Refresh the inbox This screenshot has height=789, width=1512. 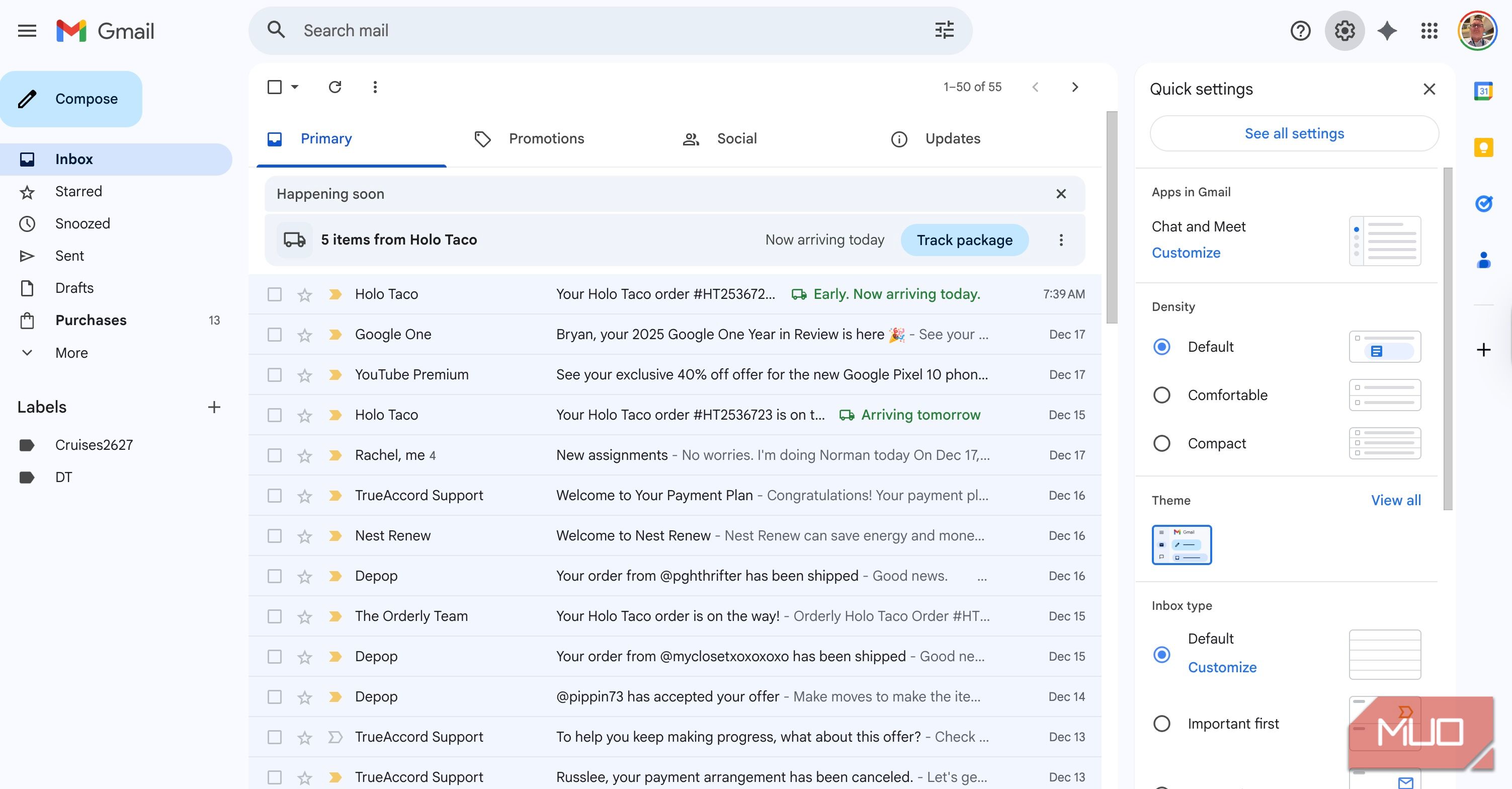[334, 87]
